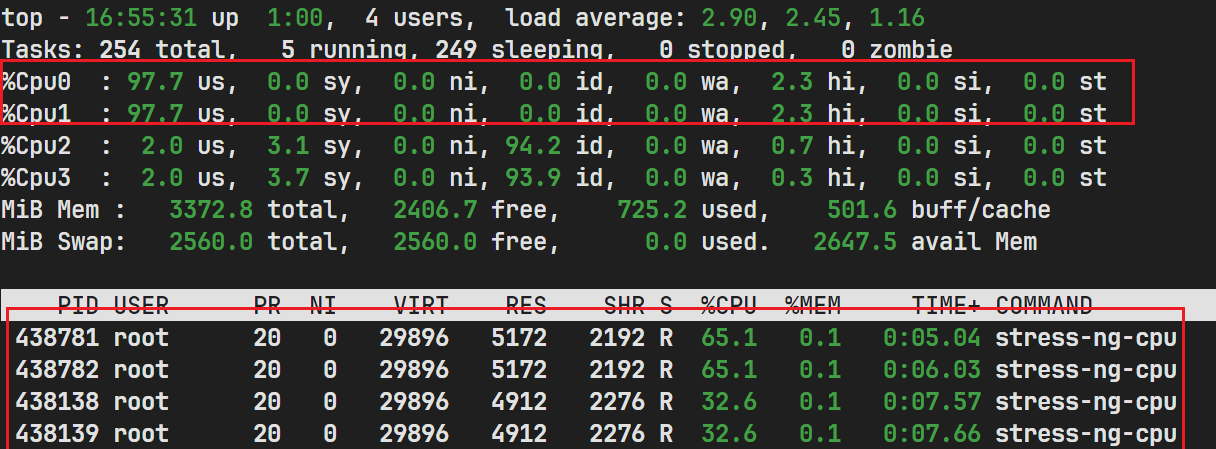Click the TIME+ column header
The height and width of the screenshot is (449, 1216).
945,305
